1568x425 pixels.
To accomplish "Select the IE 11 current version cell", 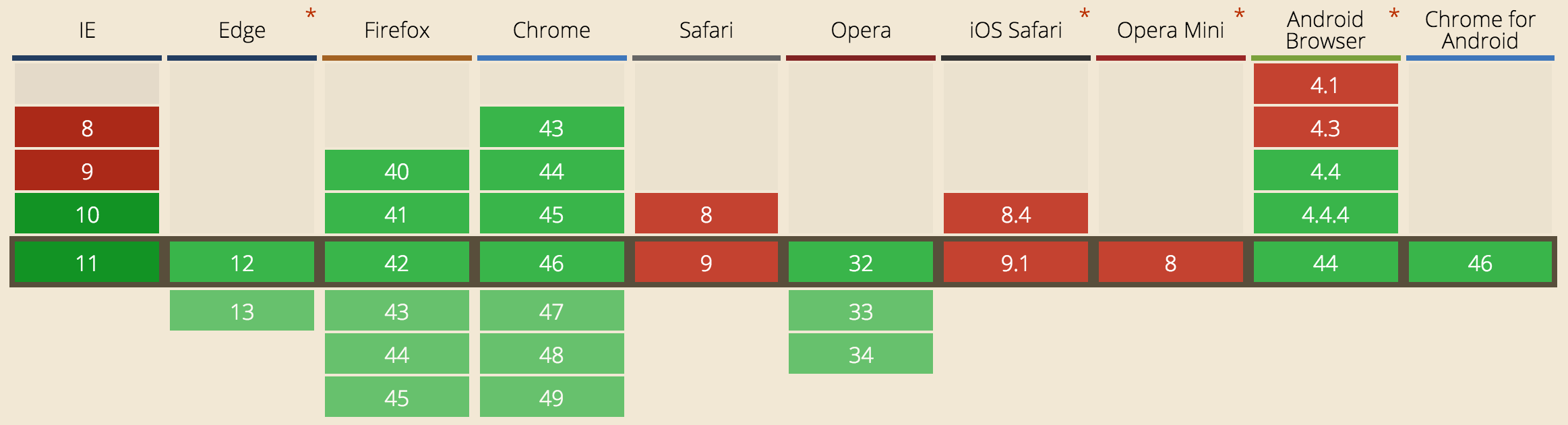I will tap(87, 262).
